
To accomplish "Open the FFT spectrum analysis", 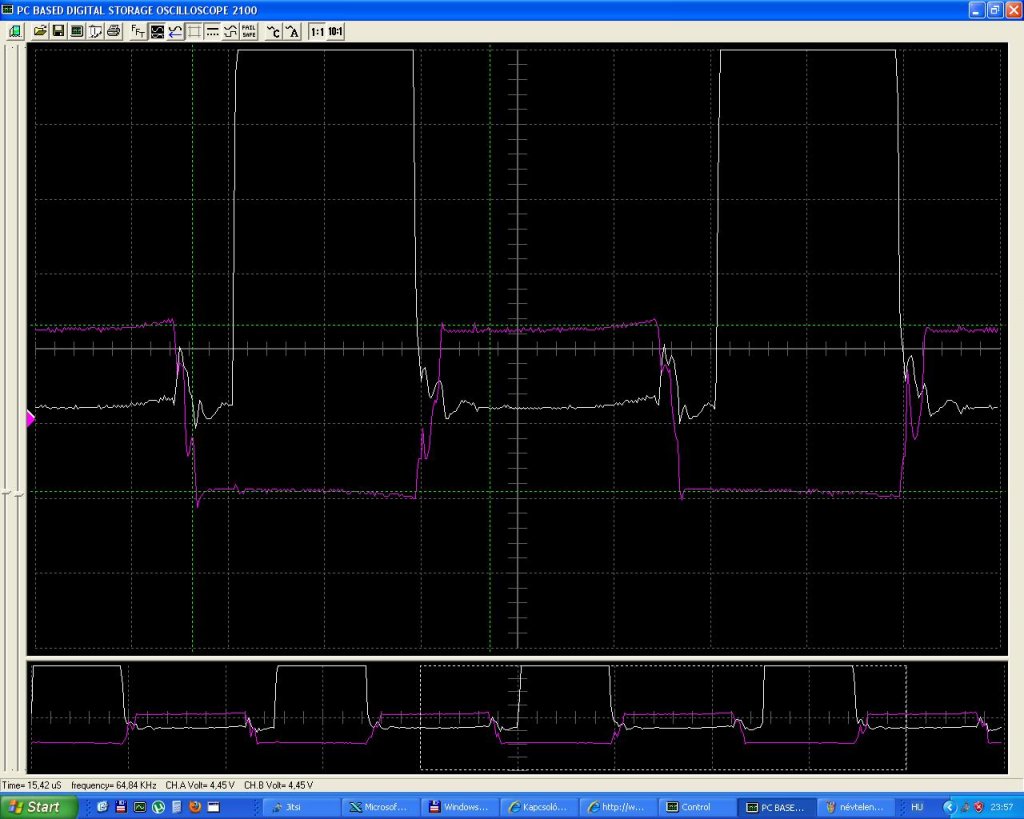I will click(138, 31).
